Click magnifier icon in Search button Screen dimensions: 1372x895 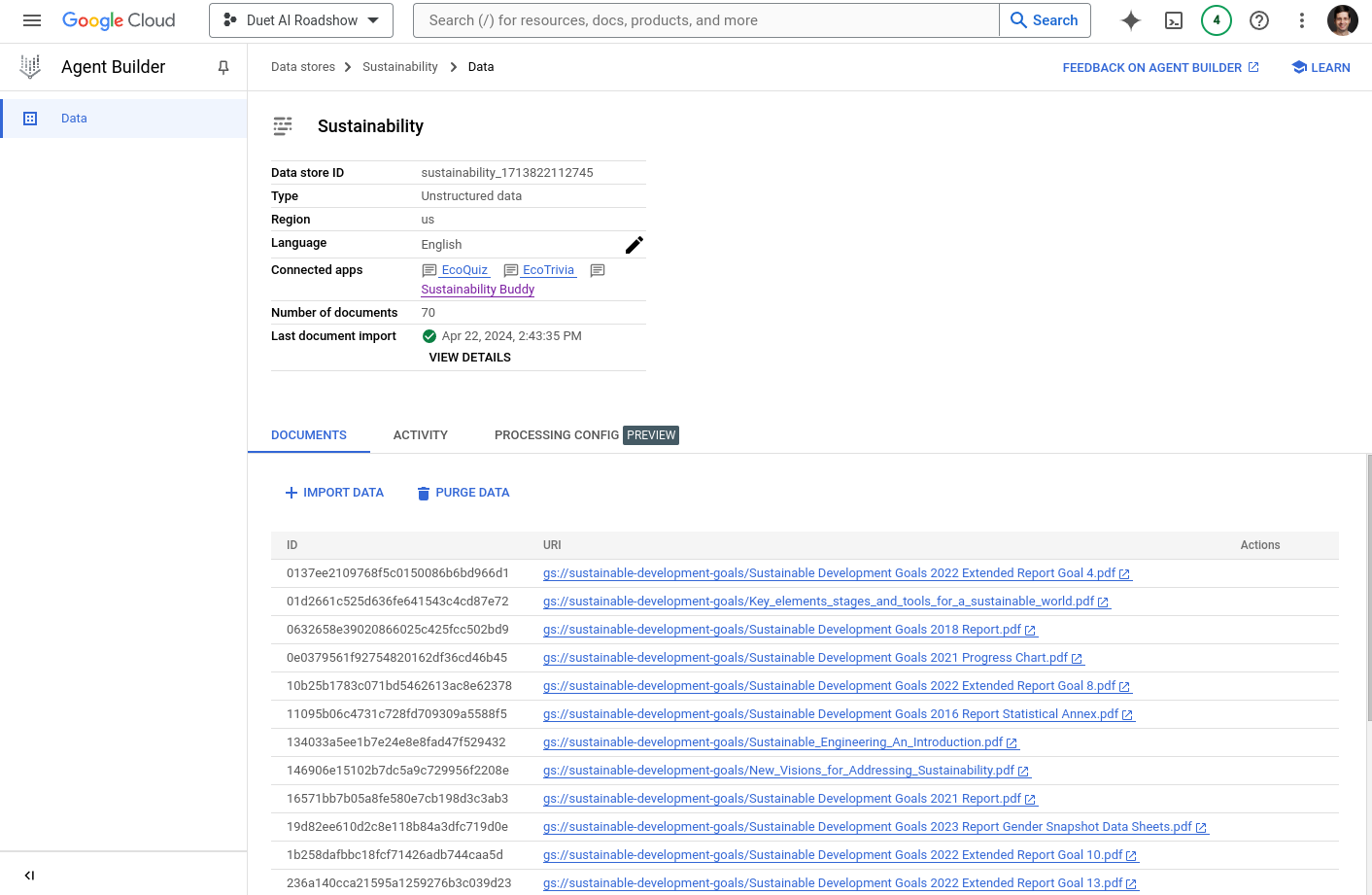[1018, 20]
